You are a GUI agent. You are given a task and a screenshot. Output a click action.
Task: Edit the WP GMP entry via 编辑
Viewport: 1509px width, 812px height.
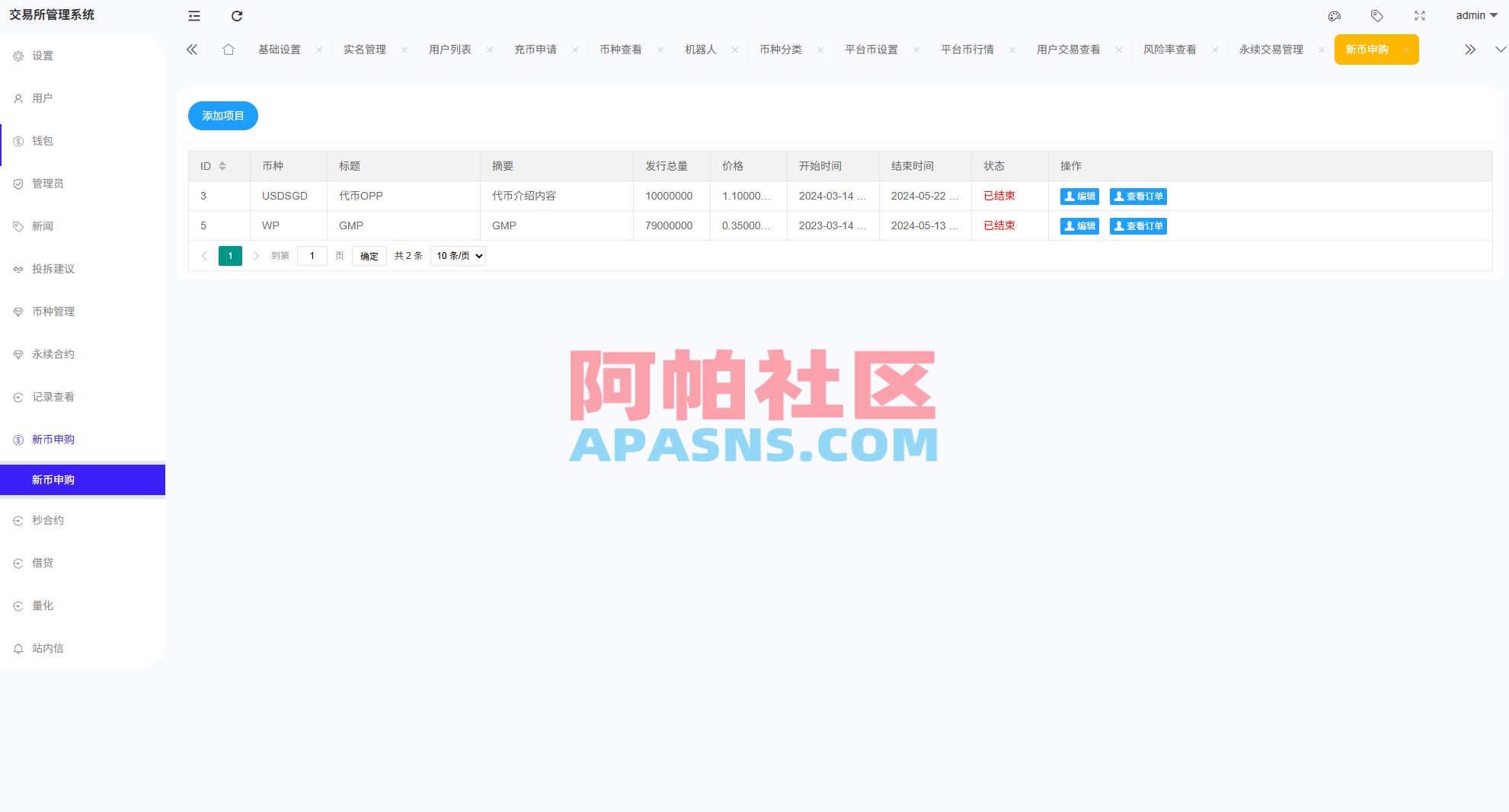click(x=1079, y=225)
